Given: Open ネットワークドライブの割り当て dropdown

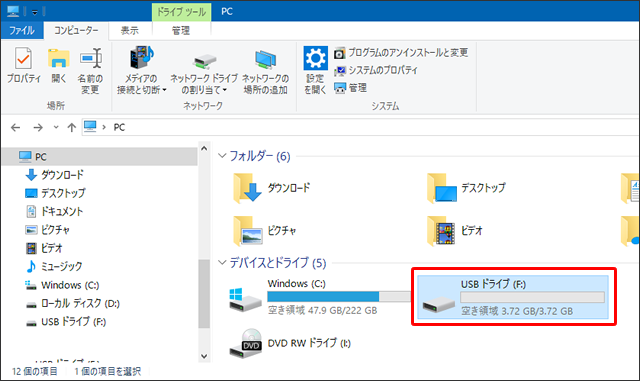Looking at the screenshot, I should click(x=204, y=72).
